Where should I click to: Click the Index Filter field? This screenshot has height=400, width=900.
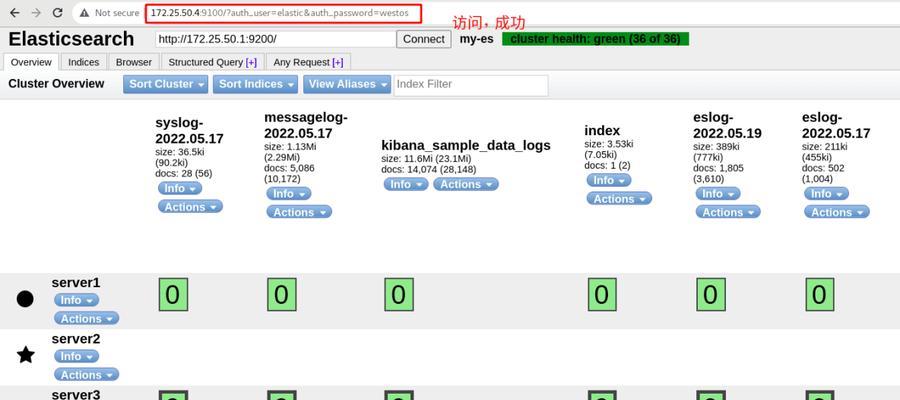tap(471, 85)
